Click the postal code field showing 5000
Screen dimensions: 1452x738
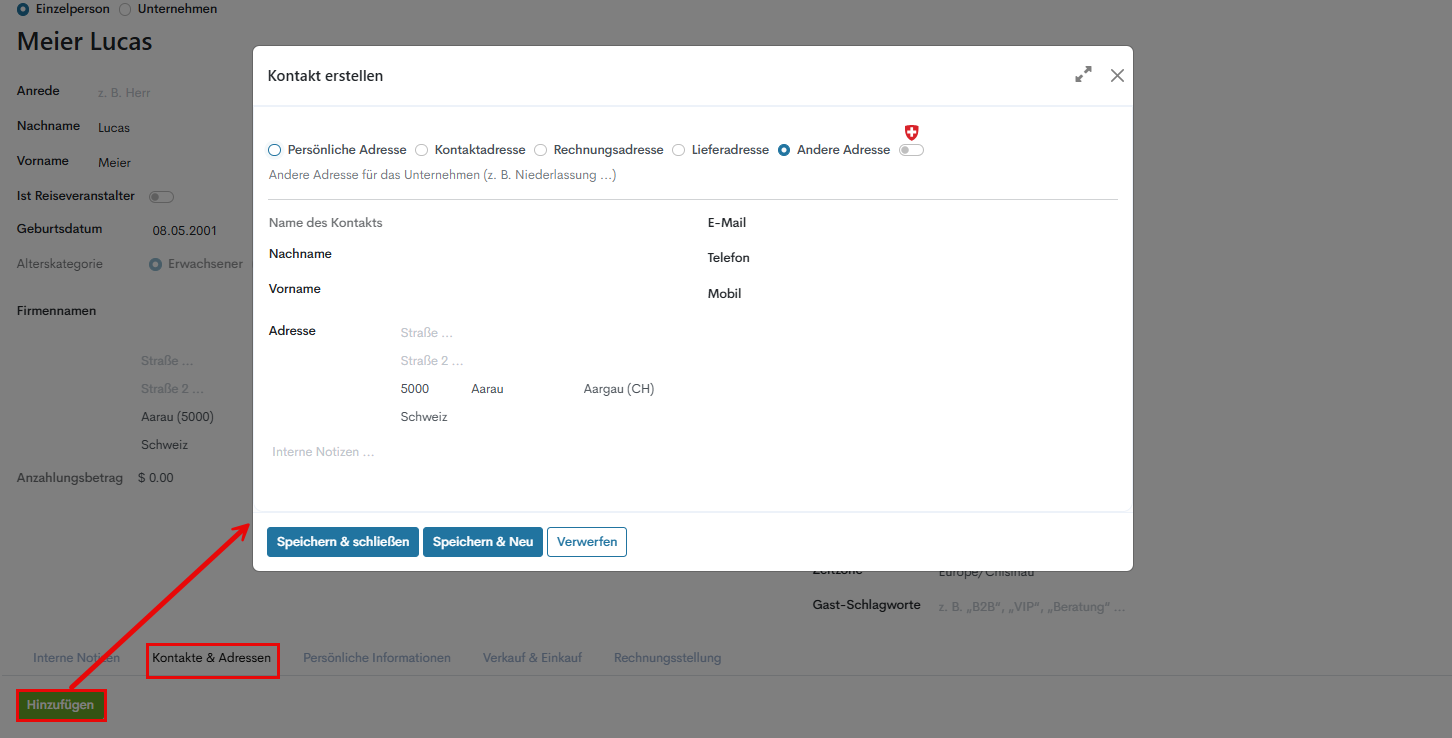[428, 389]
